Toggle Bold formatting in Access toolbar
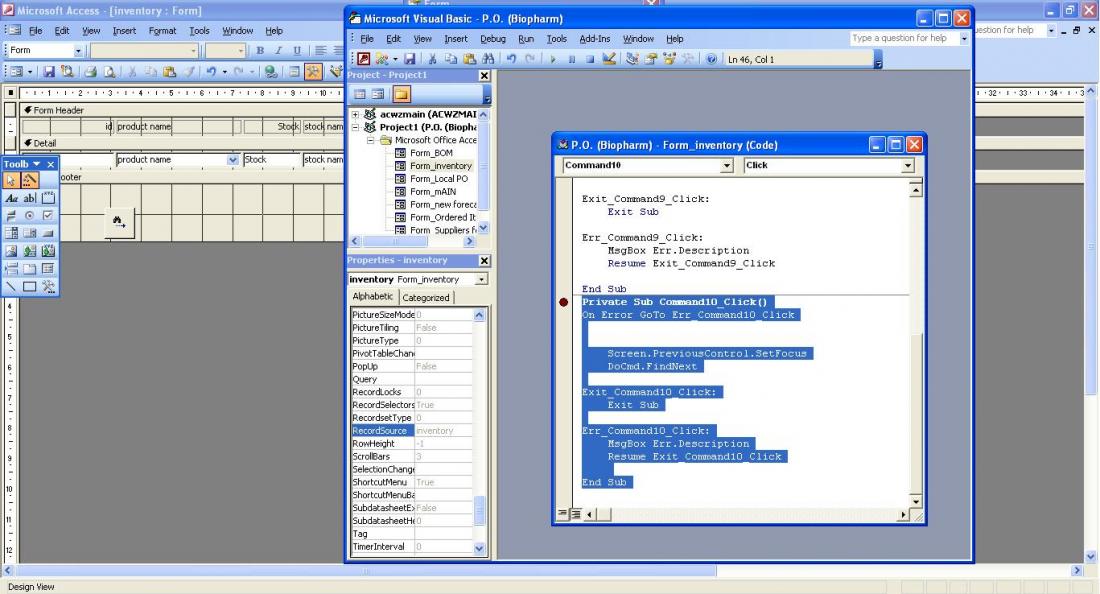Viewport: 1100px width, 594px height. (260, 50)
